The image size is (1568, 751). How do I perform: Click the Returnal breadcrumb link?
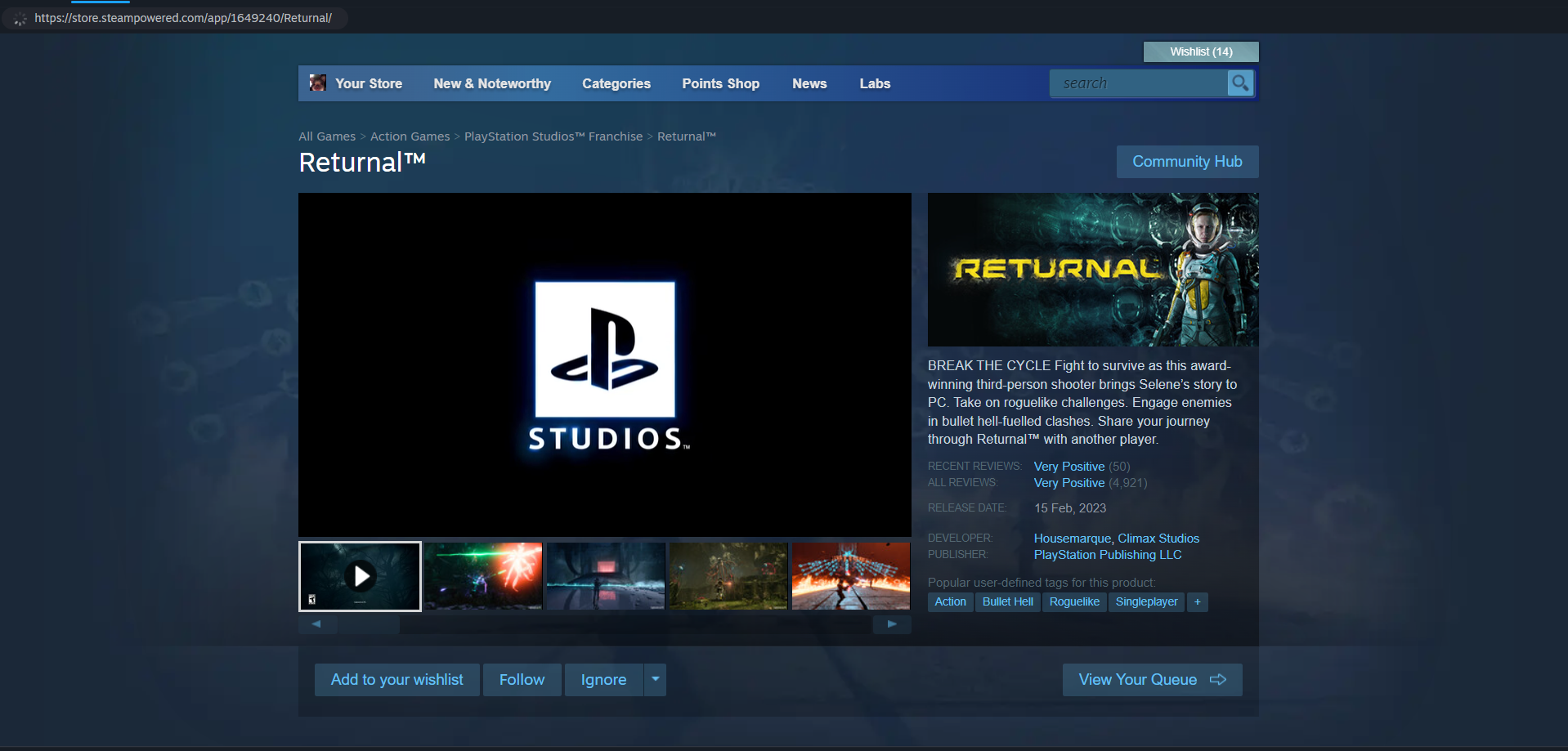tap(687, 136)
